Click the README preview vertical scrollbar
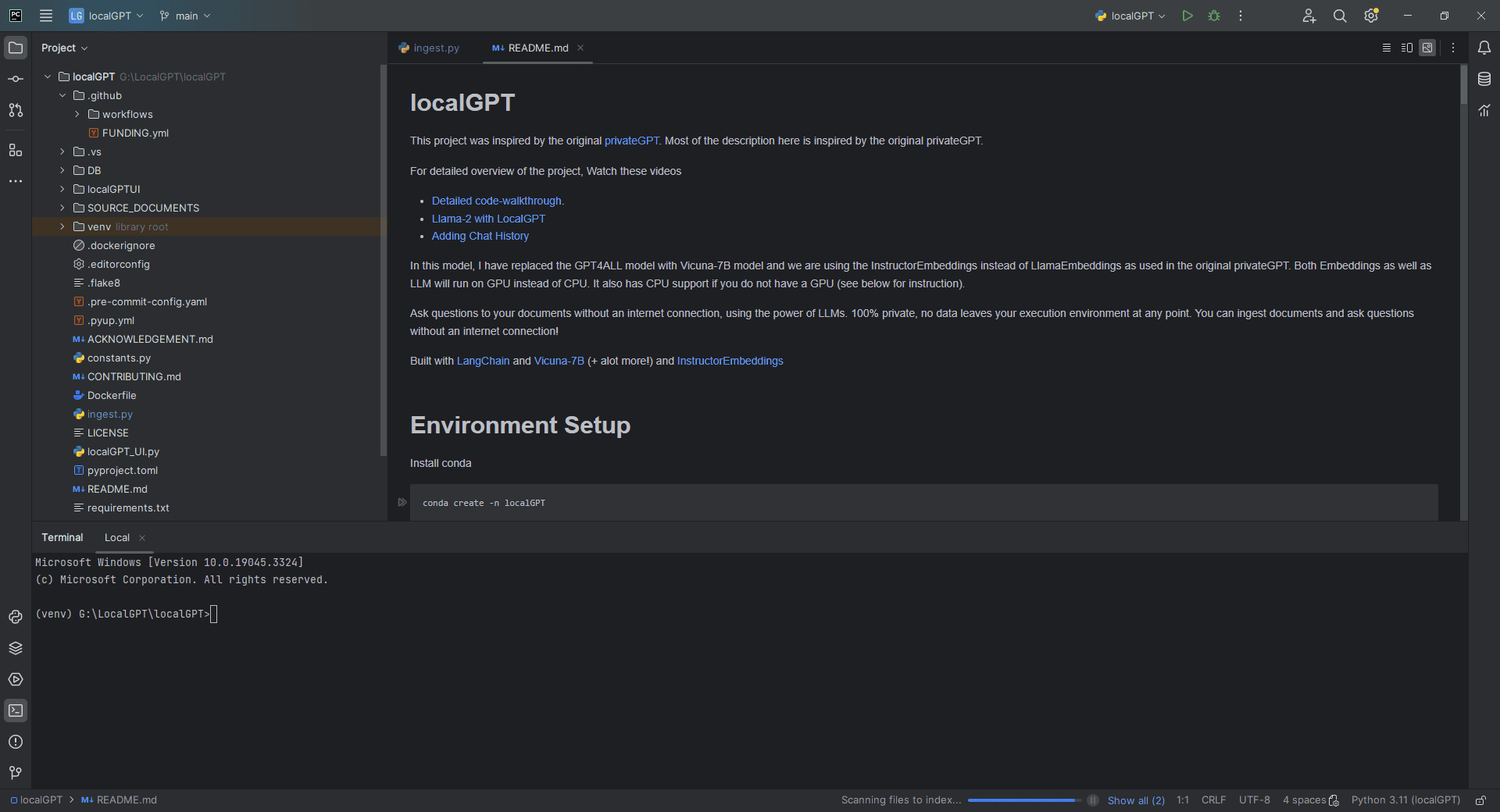Screen dimensions: 1500x812 (1463, 84)
